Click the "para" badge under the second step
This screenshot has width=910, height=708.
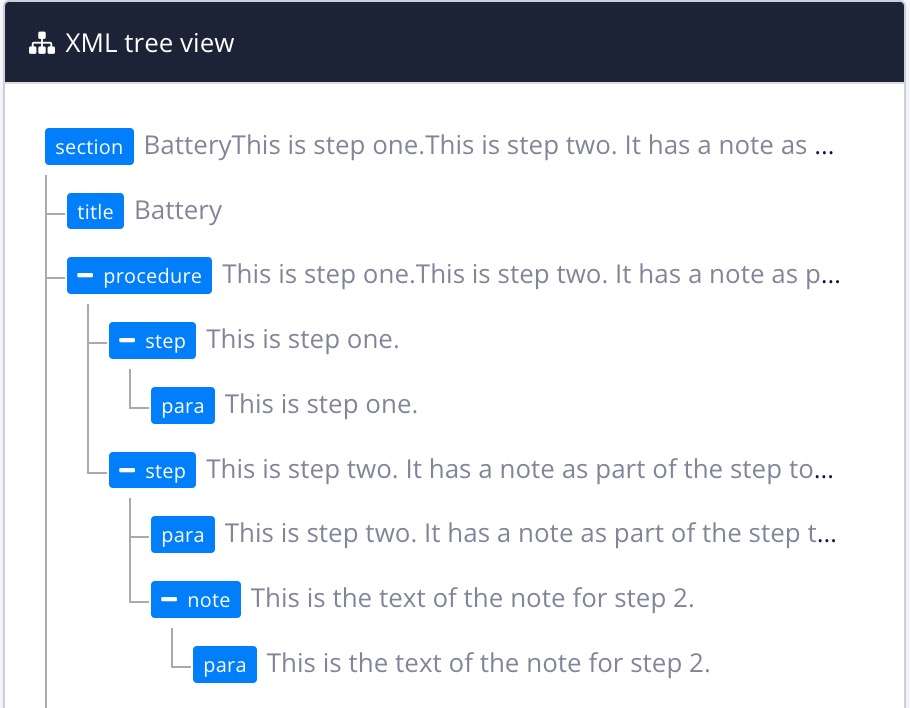tap(183, 534)
